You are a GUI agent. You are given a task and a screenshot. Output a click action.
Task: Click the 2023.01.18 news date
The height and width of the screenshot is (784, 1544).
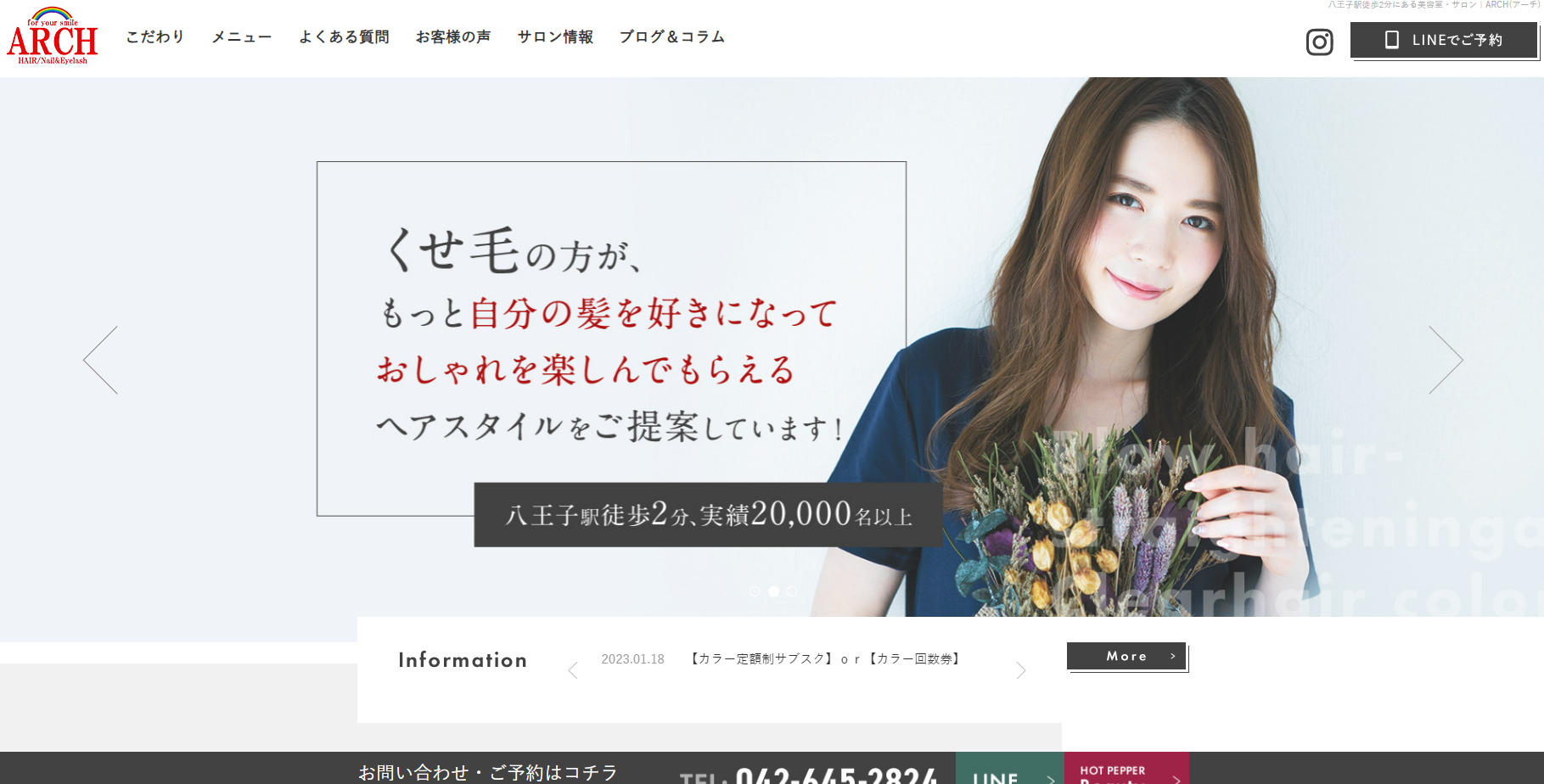[632, 659]
